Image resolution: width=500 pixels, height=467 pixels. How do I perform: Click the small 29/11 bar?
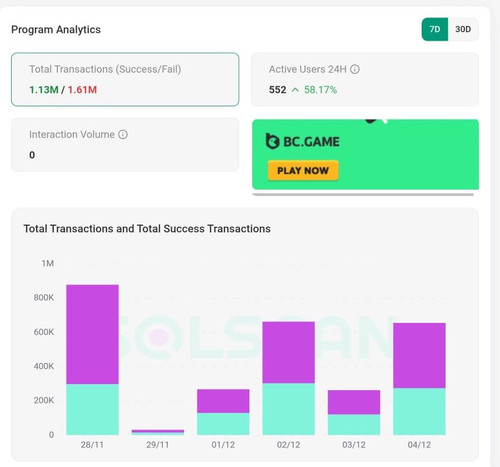(158, 432)
